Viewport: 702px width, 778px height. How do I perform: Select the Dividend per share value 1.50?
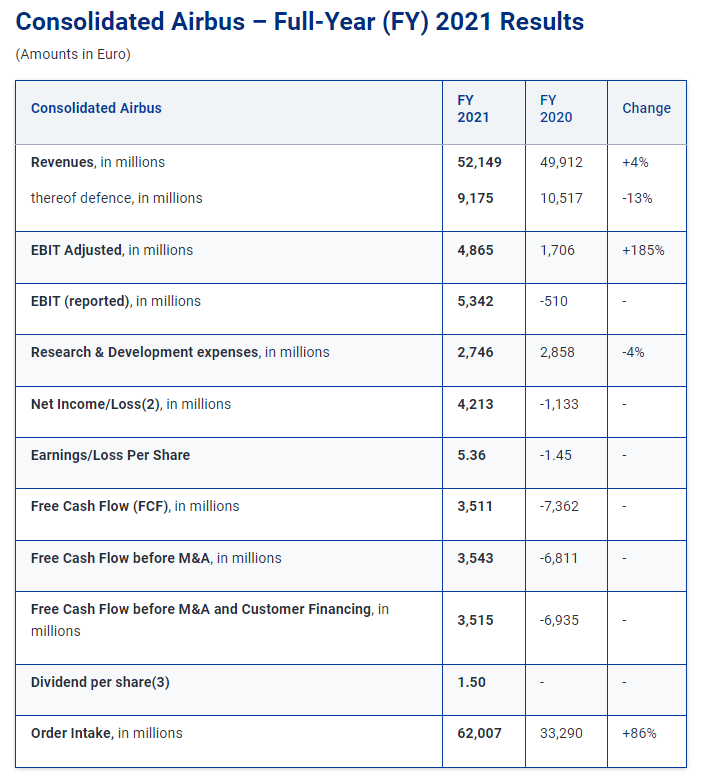click(x=471, y=682)
